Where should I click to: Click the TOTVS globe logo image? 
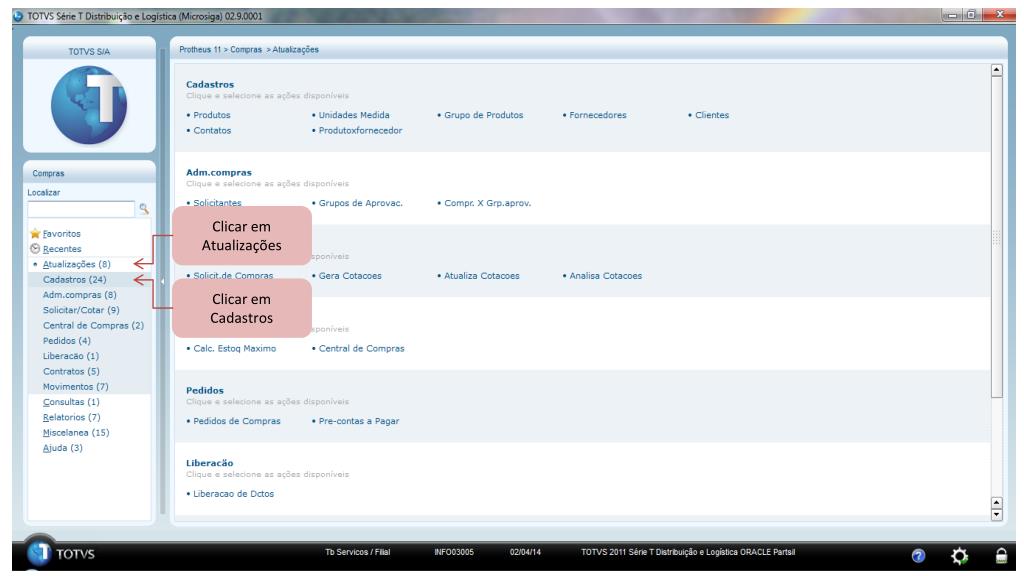point(89,104)
